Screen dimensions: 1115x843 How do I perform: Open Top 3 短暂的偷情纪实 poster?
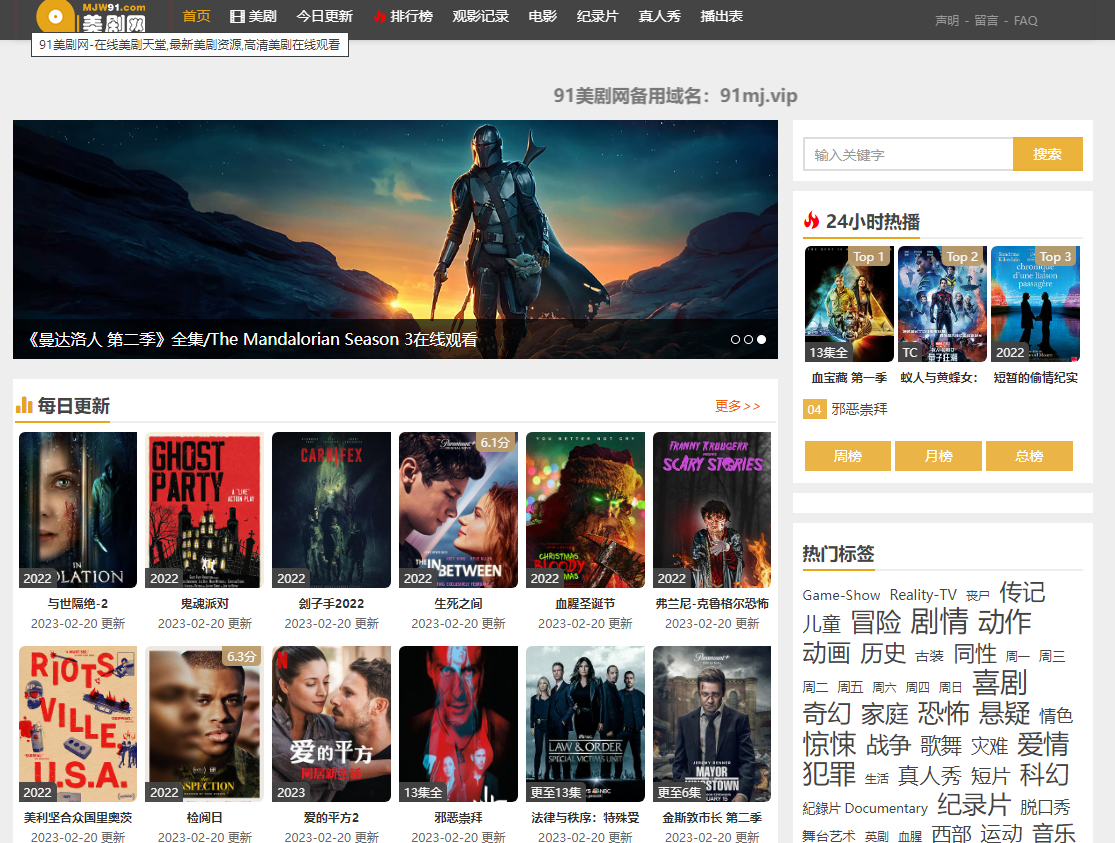click(1035, 304)
